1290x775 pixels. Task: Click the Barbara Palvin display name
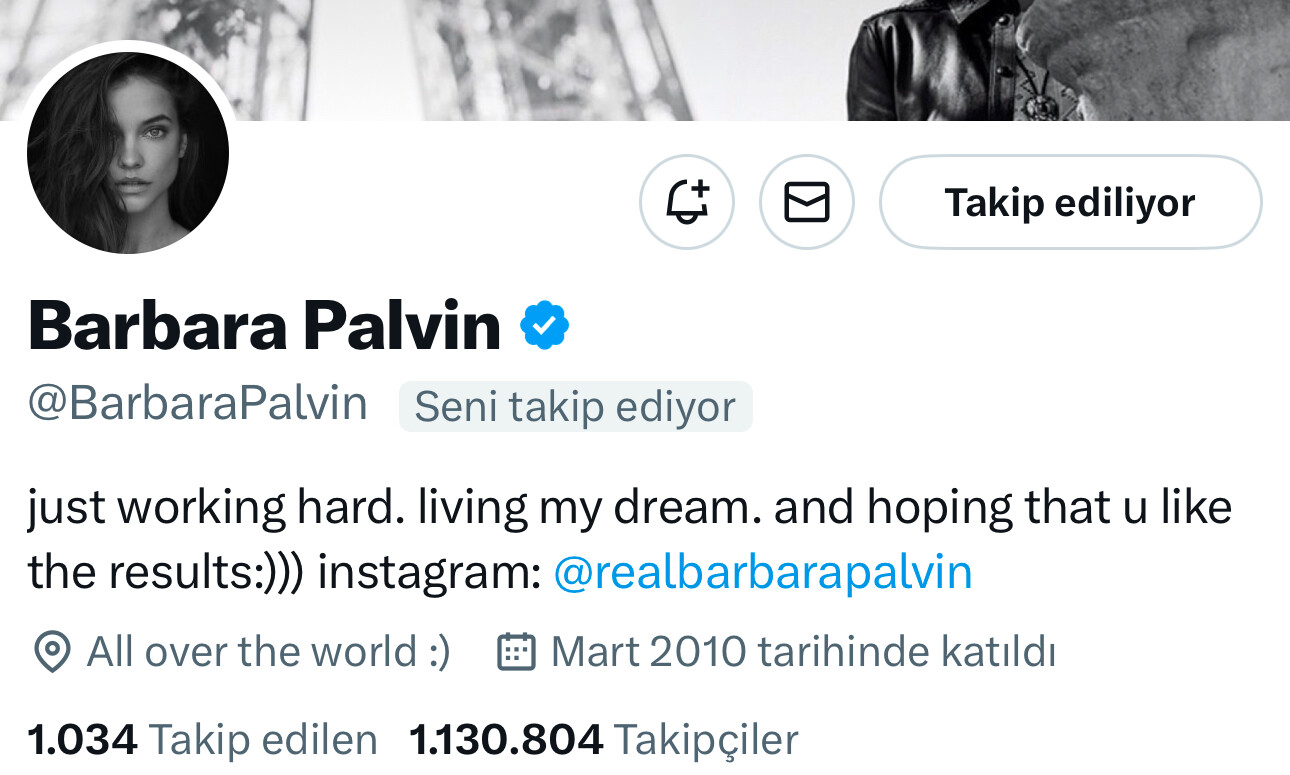[264, 325]
